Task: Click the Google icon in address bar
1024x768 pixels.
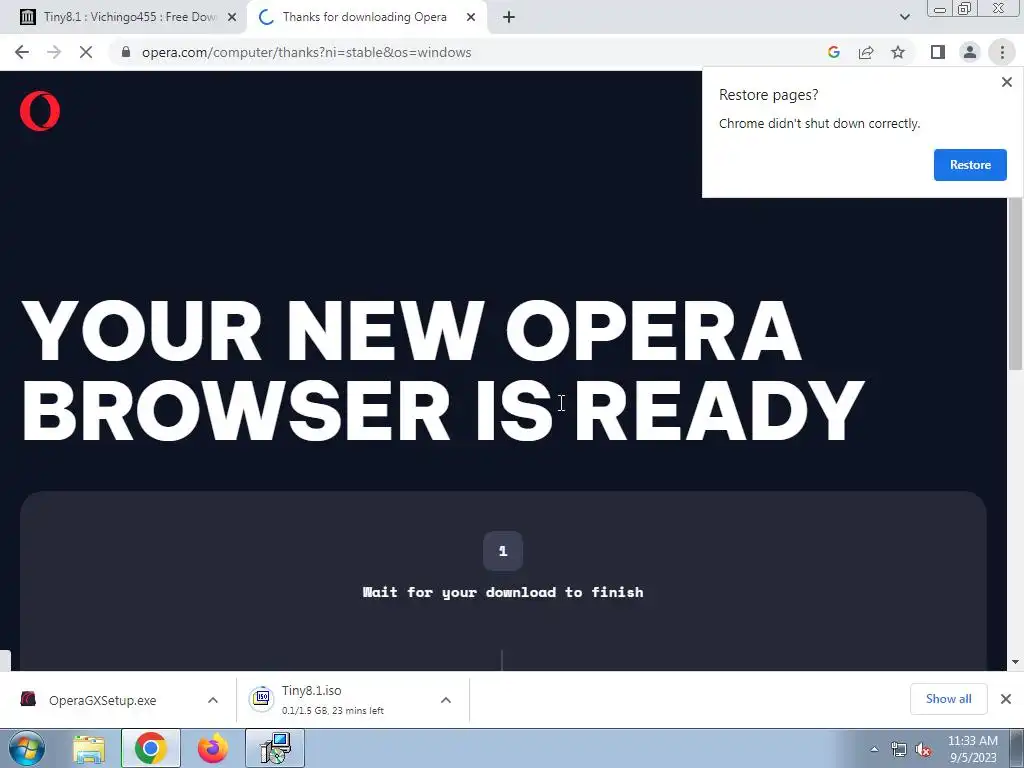Action: [833, 52]
